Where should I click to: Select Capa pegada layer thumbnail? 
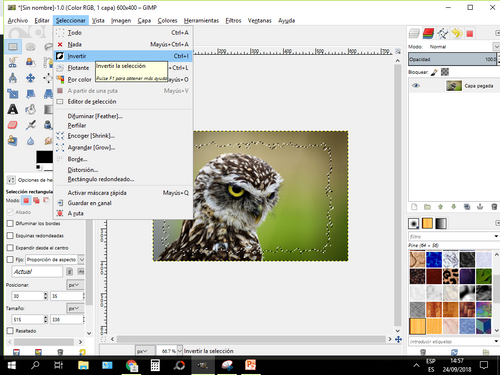pyautogui.click(x=454, y=86)
